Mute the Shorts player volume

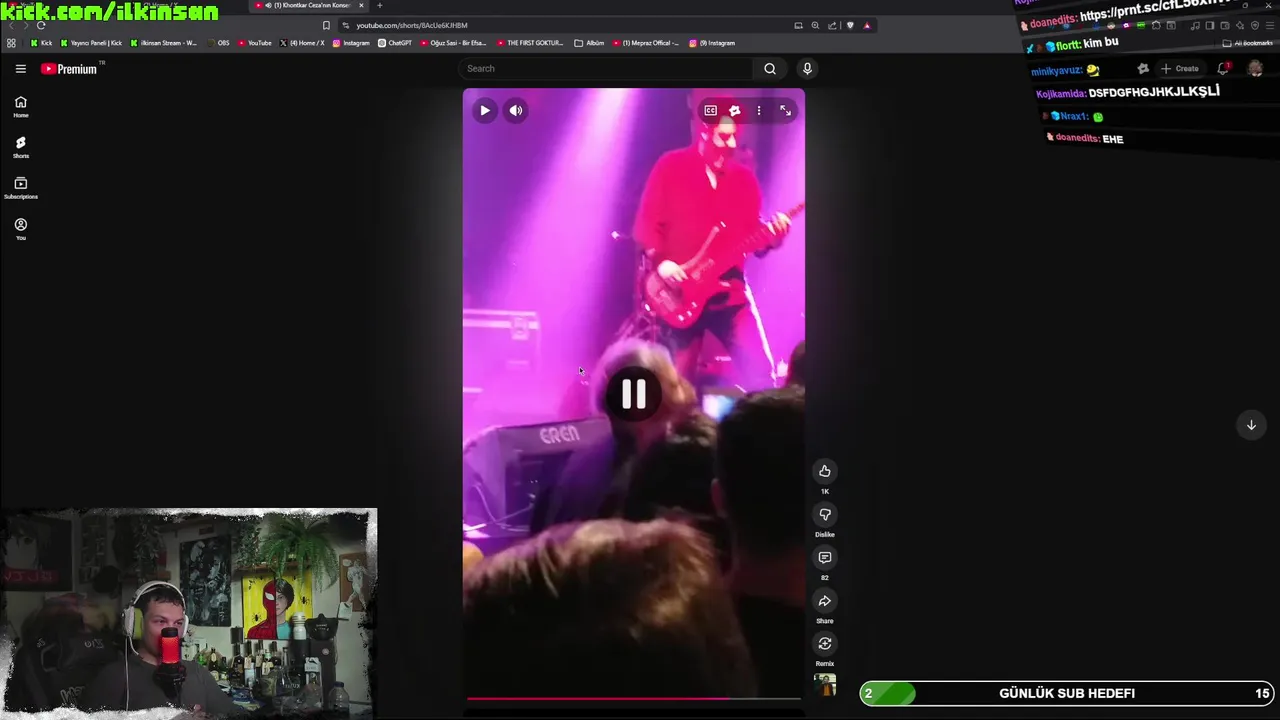(x=516, y=110)
